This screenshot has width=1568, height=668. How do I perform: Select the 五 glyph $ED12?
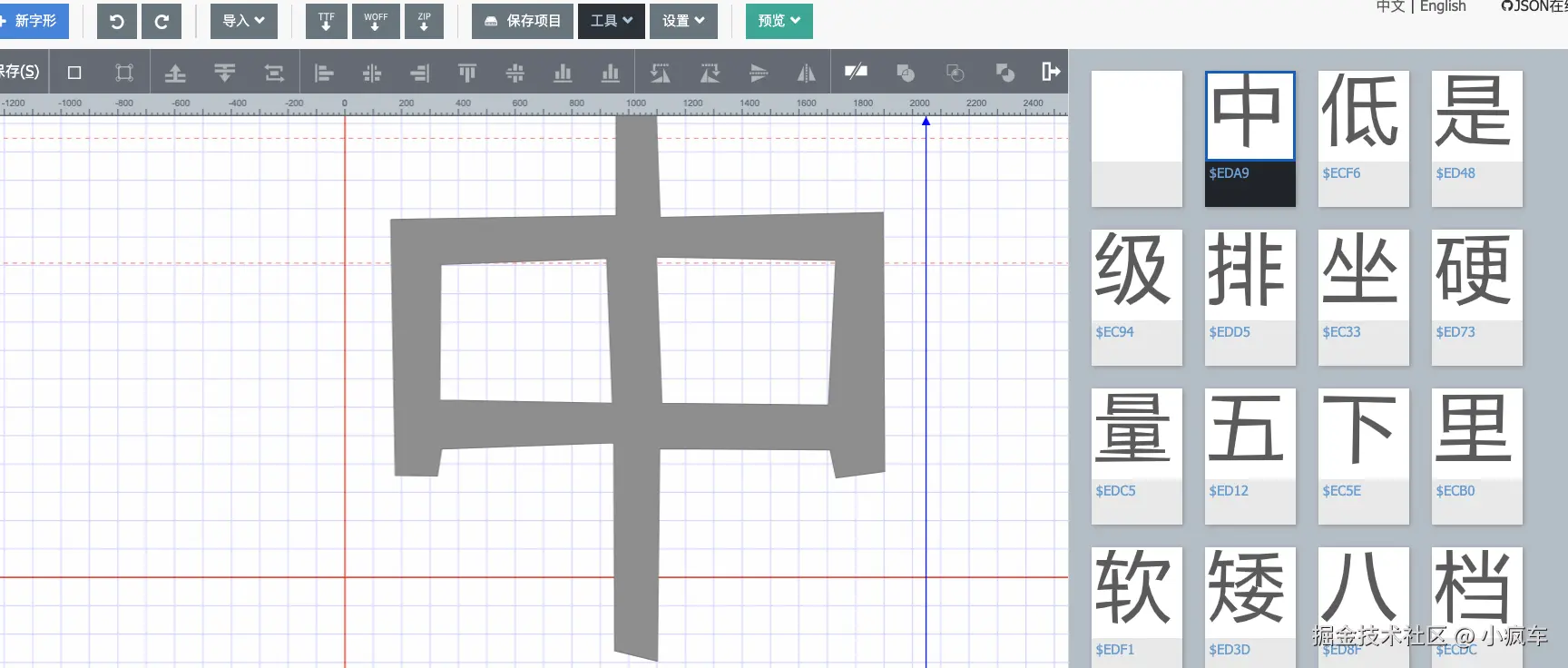[x=1250, y=457]
